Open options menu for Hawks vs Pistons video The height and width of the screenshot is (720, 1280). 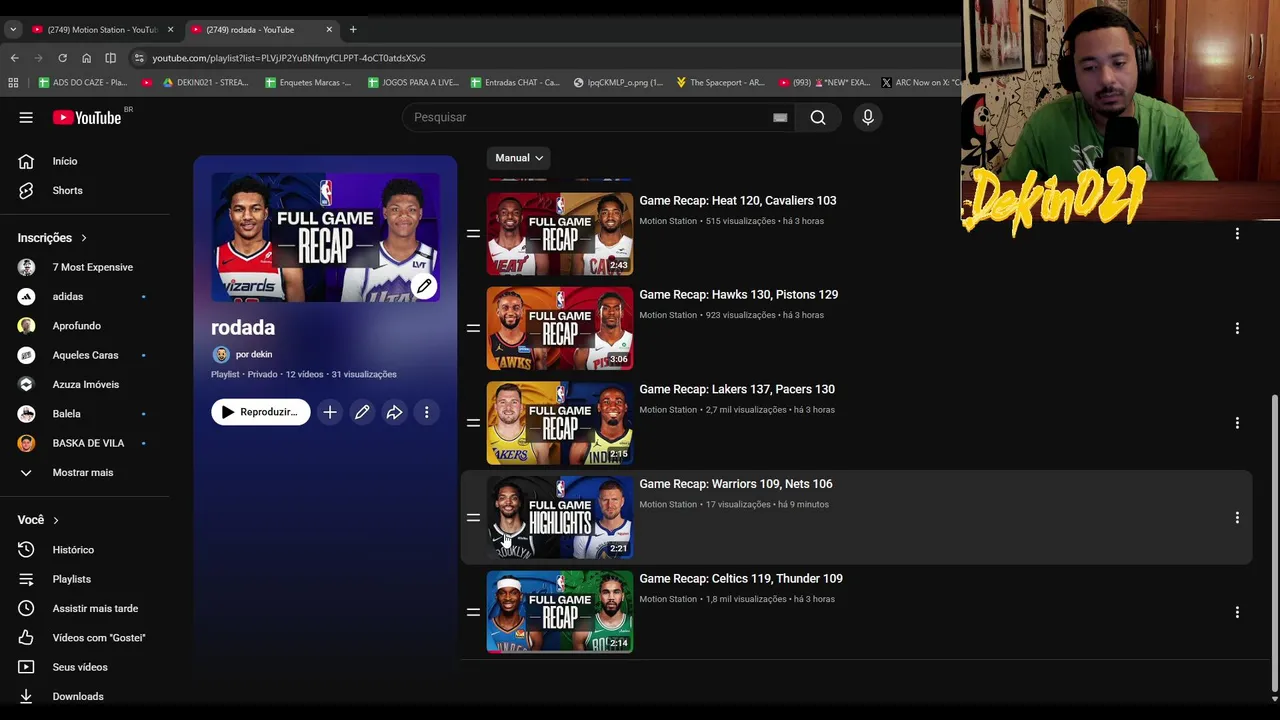point(1237,328)
